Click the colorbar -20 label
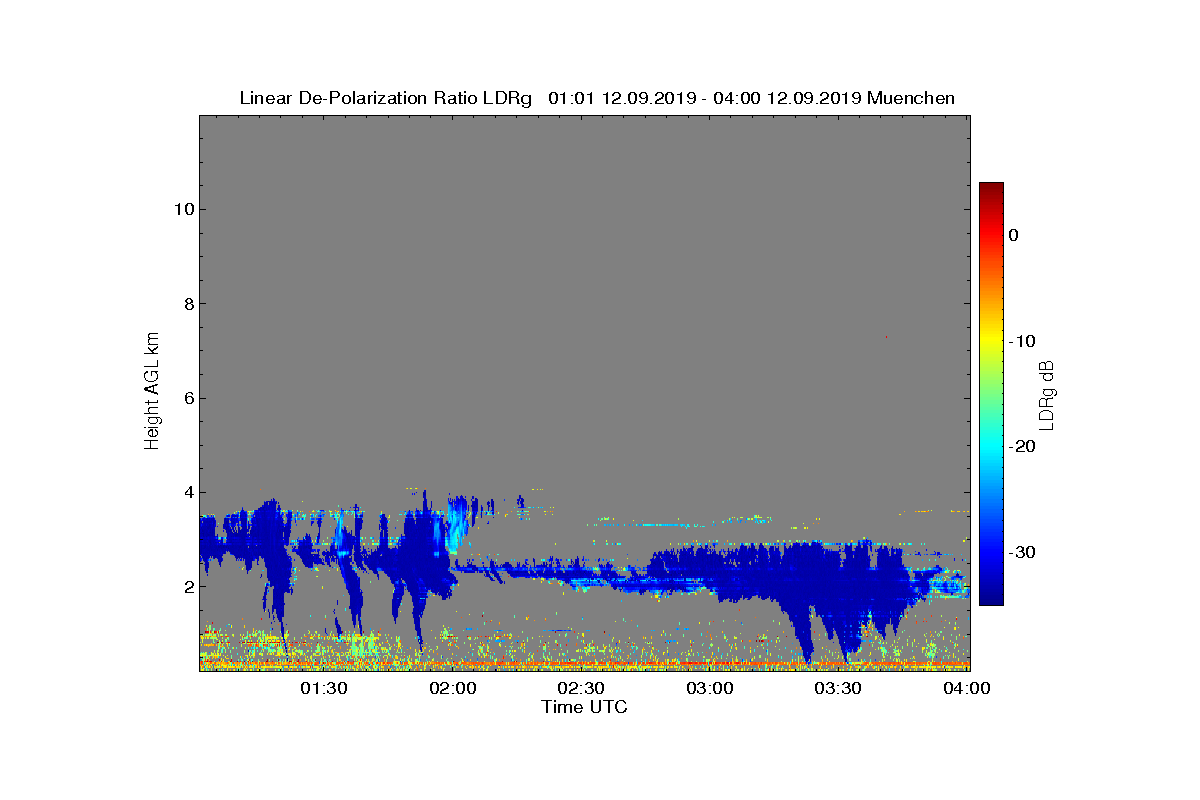 (1021, 446)
